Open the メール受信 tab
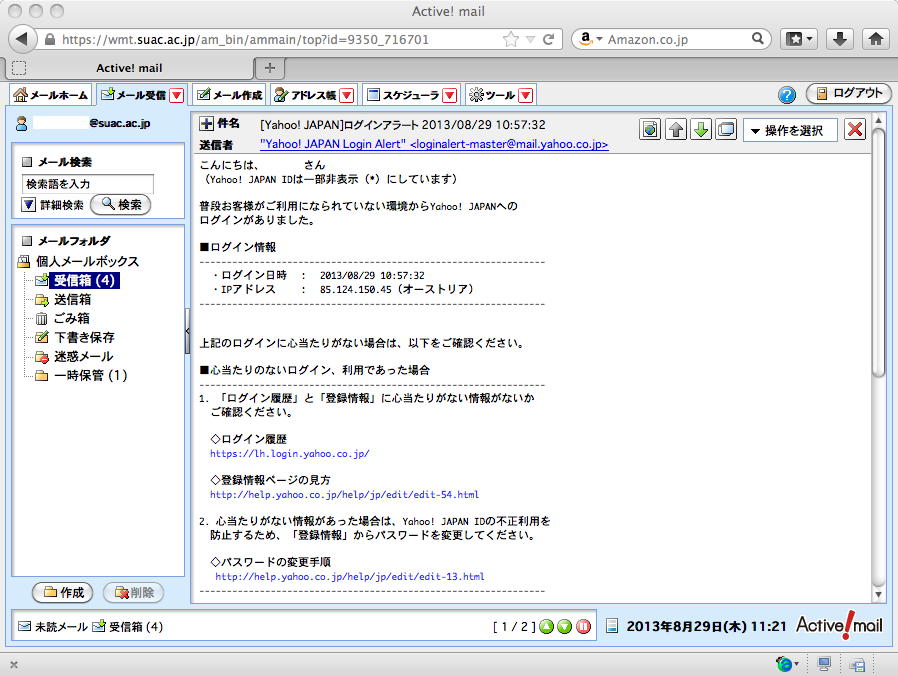The height and width of the screenshot is (676, 898). [x=133, y=95]
